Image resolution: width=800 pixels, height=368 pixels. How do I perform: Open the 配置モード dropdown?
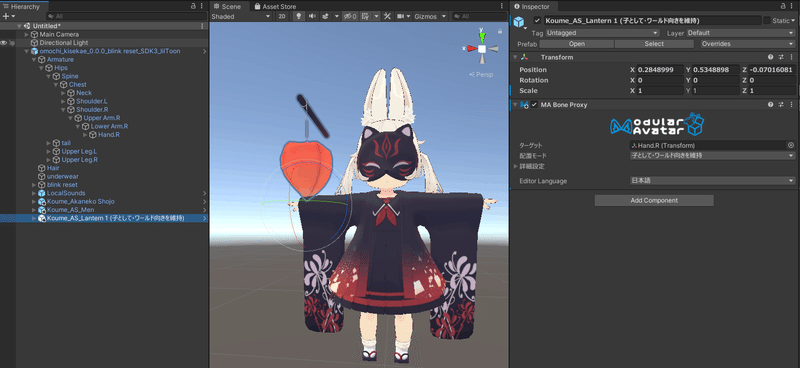pyautogui.click(x=712, y=155)
